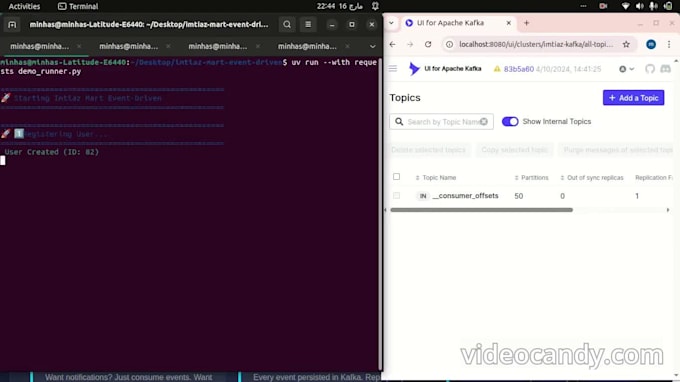The image size is (680, 382).
Task: Switch to the fourth terminal tab
Action: coord(307,46)
